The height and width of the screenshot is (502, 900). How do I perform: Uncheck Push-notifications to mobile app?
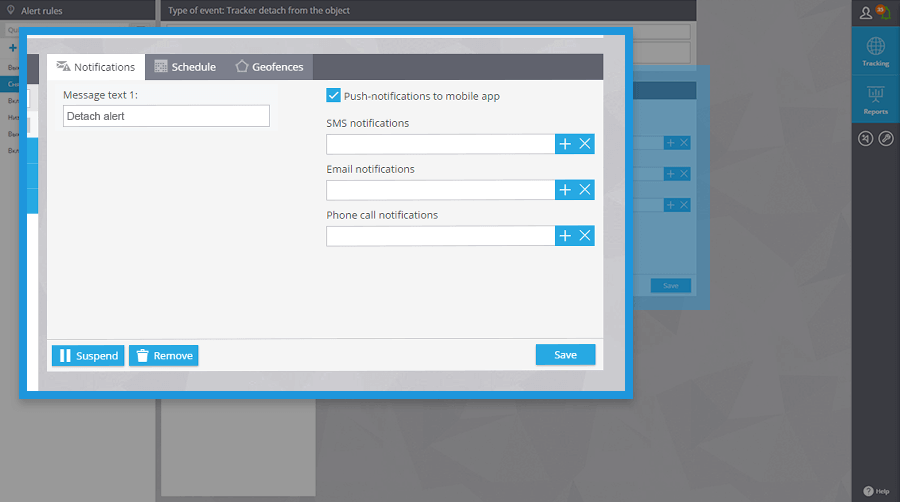click(x=333, y=95)
